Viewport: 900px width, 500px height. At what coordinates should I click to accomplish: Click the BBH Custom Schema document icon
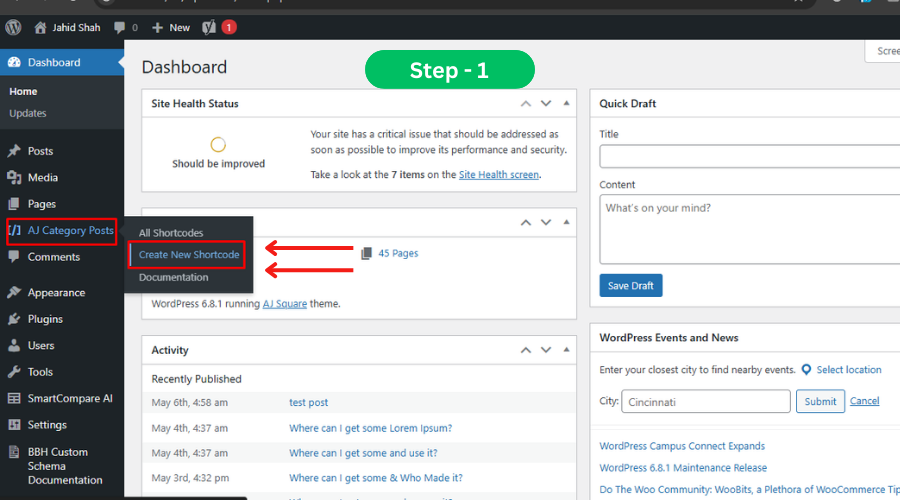[14, 452]
